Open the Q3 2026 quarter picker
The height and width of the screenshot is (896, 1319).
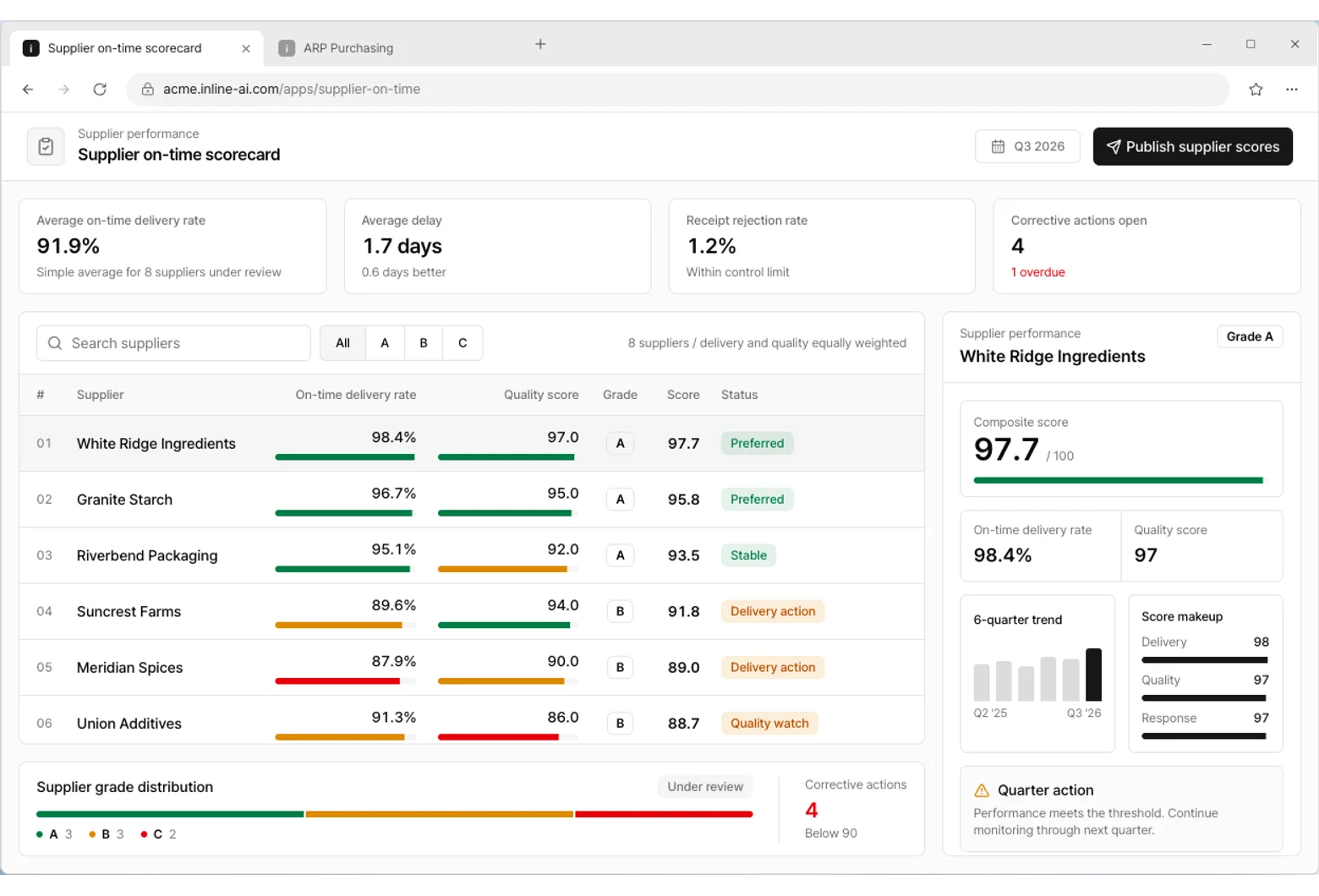pos(1027,146)
